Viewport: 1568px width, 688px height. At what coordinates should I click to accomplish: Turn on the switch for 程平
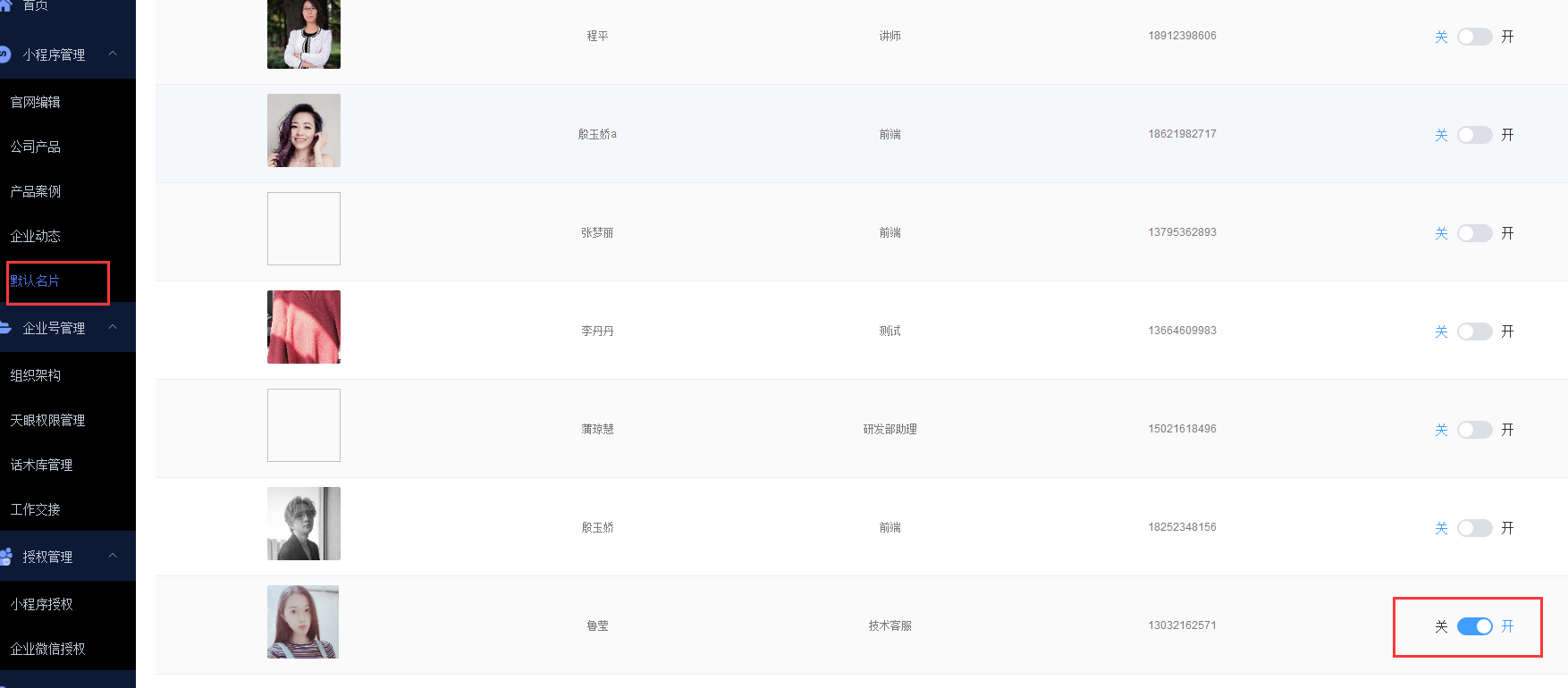(x=1474, y=37)
